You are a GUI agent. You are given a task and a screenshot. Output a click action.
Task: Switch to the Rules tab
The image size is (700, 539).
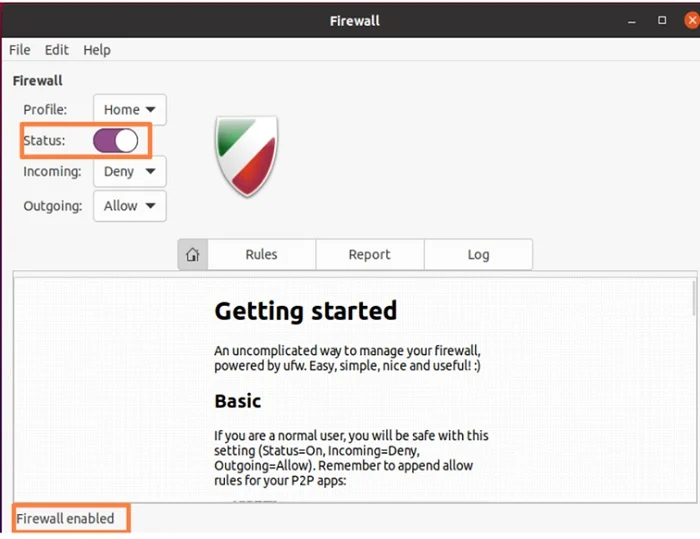(262, 255)
